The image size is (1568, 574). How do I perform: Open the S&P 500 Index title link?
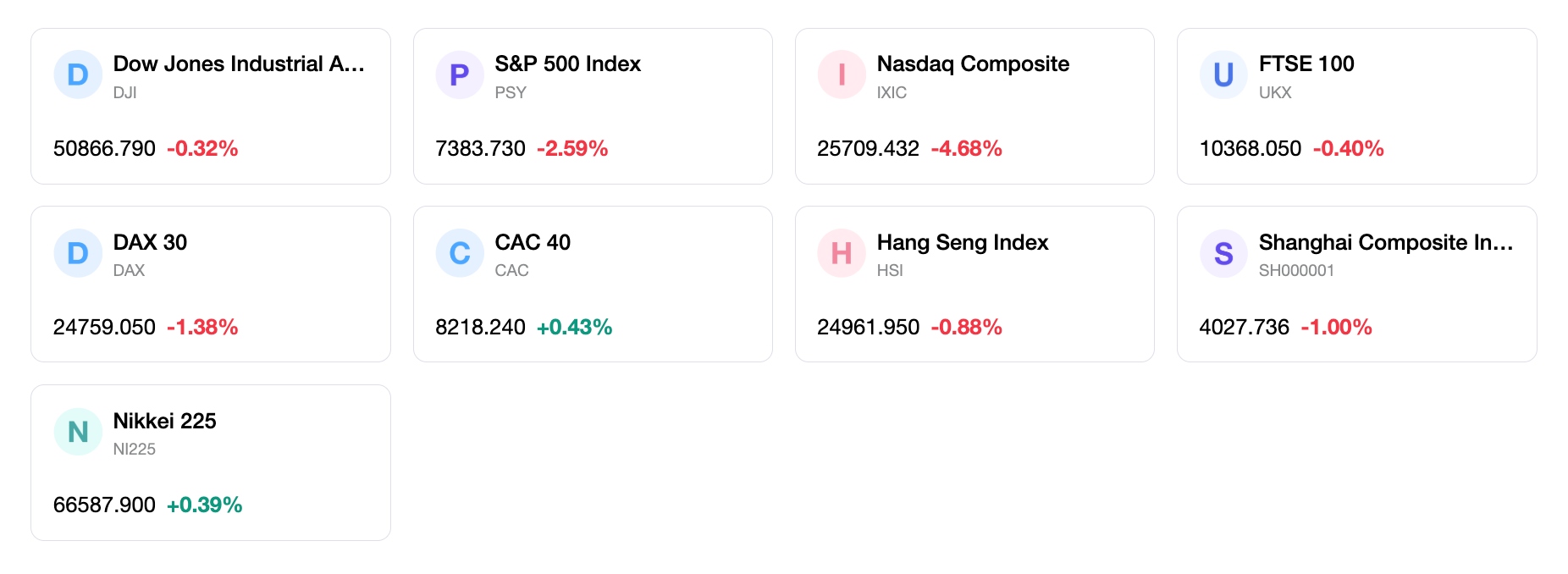click(567, 63)
